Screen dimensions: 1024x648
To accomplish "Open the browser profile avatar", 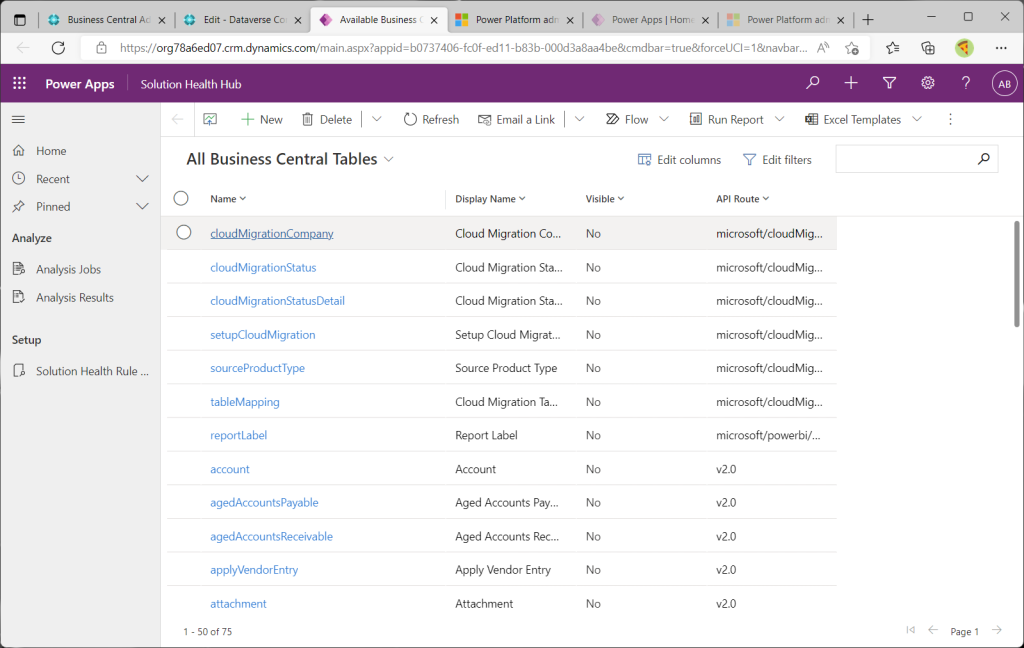I will click(964, 48).
